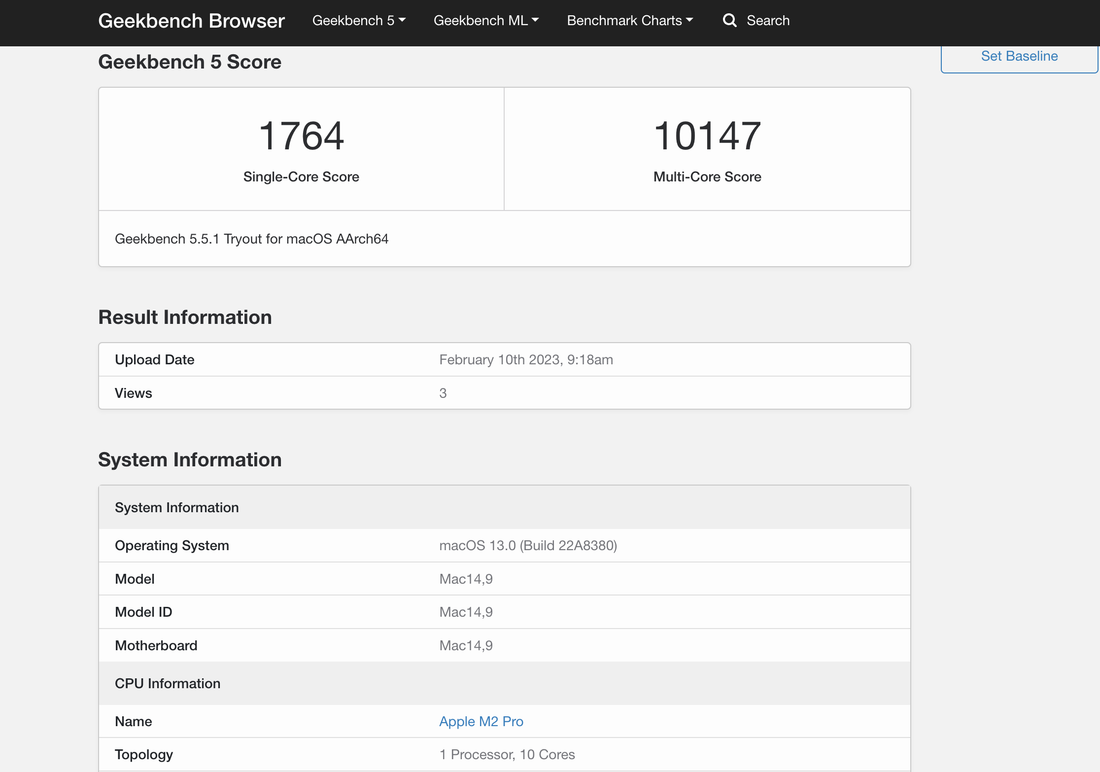The image size is (1100, 772).
Task: Click the 1764 single-core score number
Action: coord(301,136)
